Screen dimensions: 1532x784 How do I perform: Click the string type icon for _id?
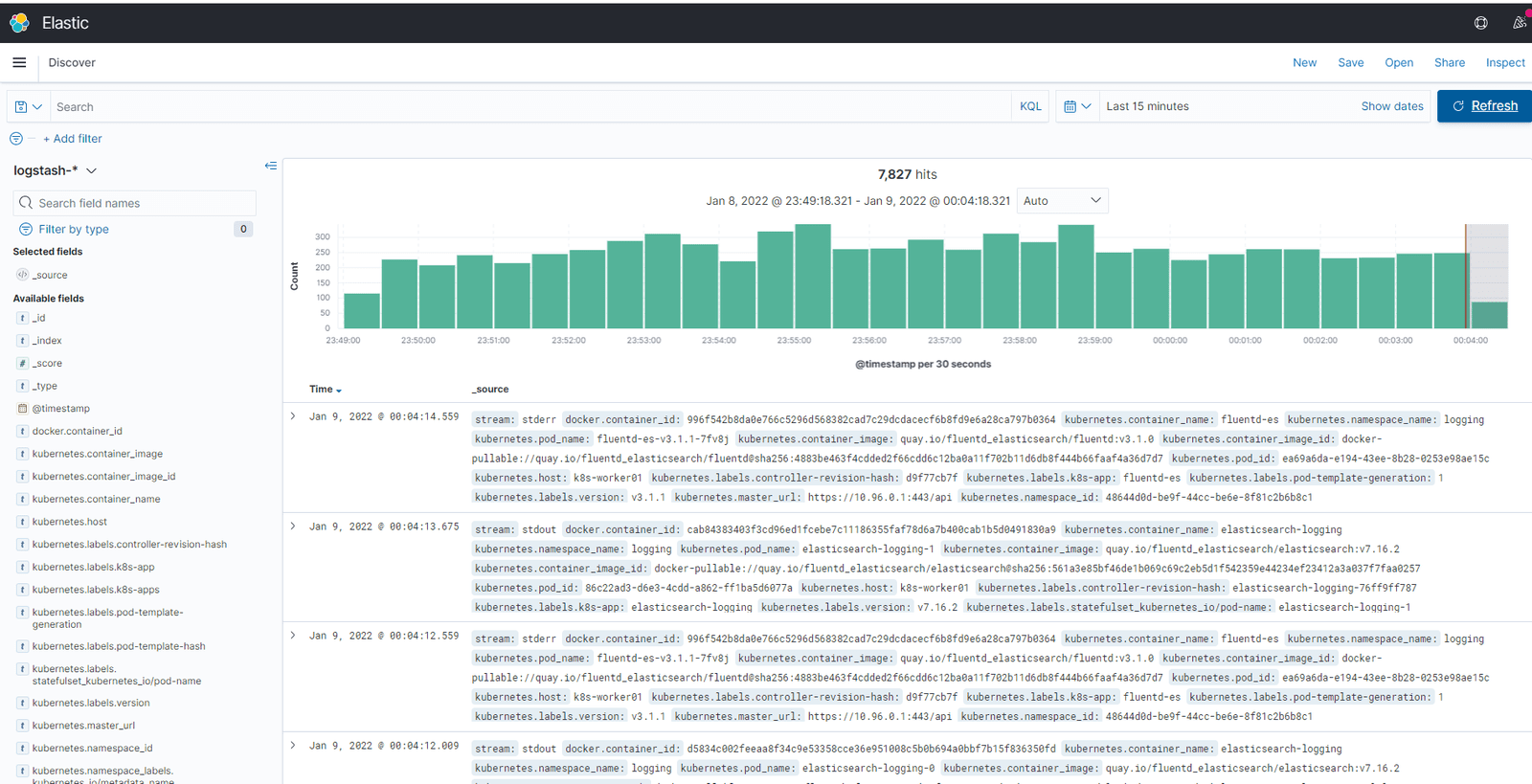pos(22,318)
